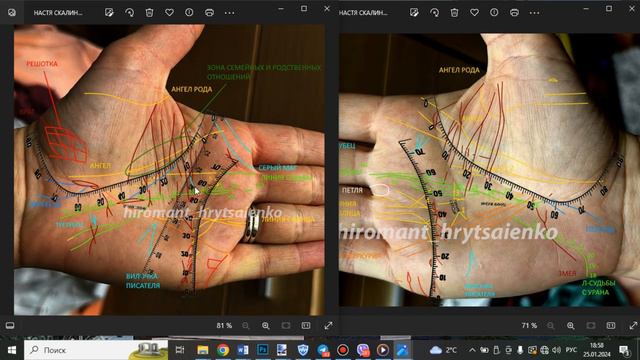
Task: Fit image to window in left Photos window
Action: click(286, 325)
